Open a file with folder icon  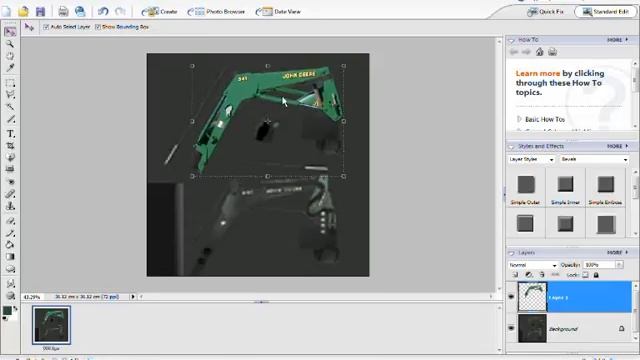(x=23, y=11)
